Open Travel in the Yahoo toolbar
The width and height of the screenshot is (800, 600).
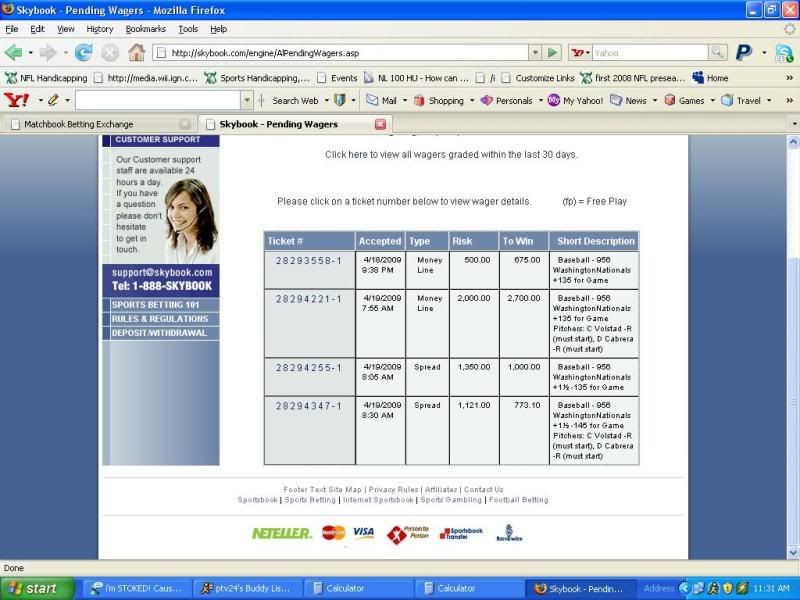click(741, 101)
